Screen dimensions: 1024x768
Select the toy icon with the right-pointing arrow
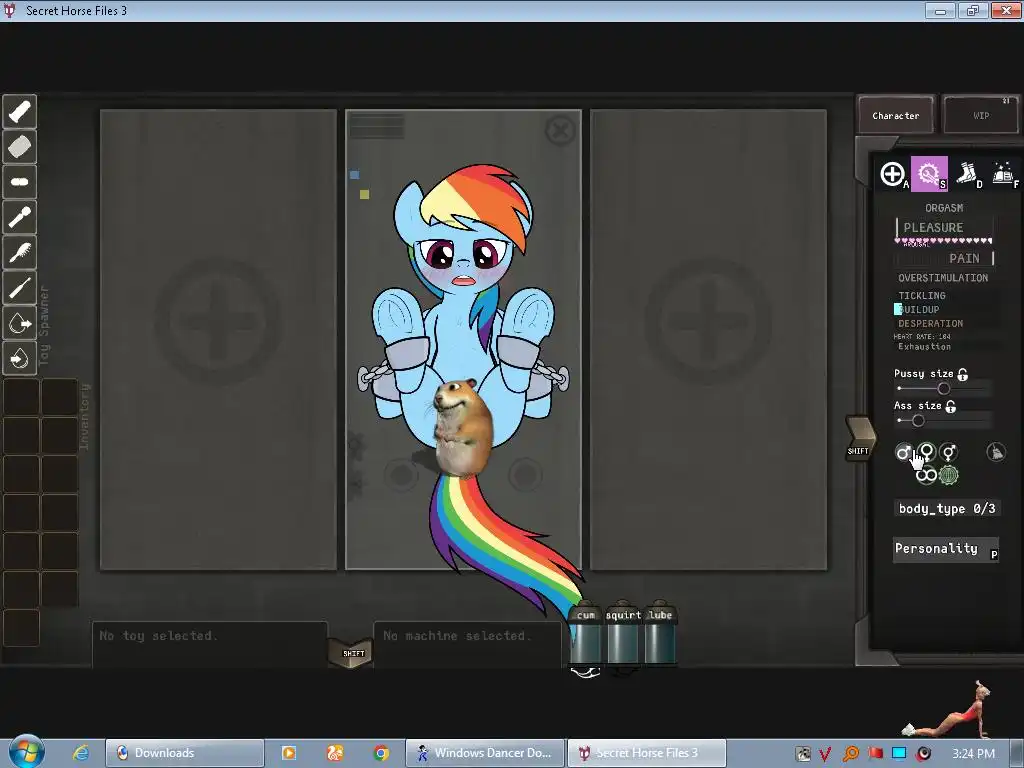pos(20,323)
